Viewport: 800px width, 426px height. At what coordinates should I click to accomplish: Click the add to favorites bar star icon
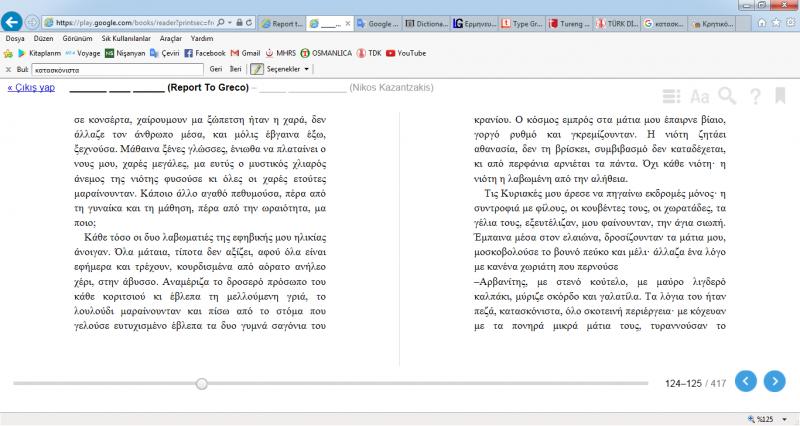tap(8, 53)
